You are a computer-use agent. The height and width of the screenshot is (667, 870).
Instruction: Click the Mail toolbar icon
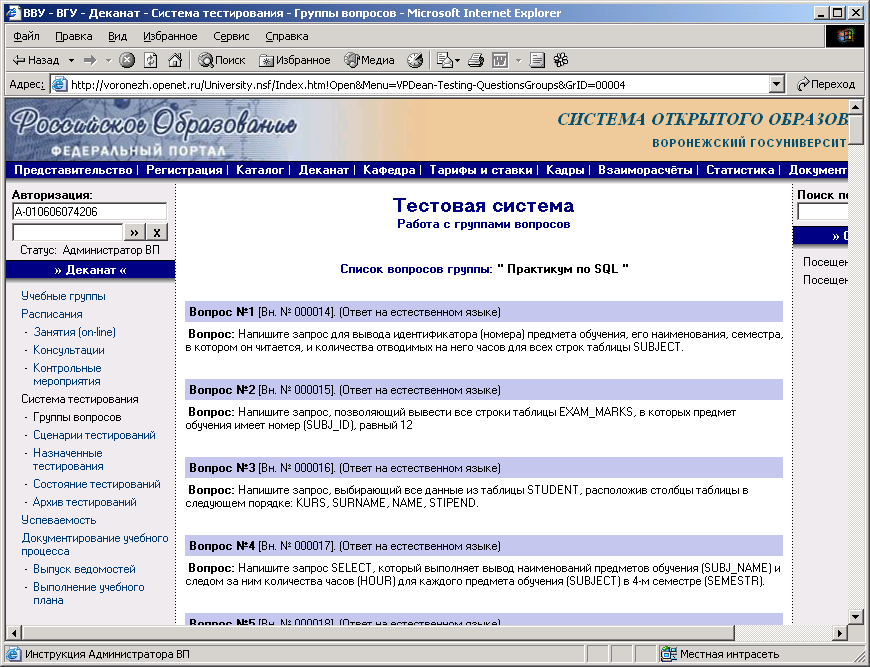(446, 60)
